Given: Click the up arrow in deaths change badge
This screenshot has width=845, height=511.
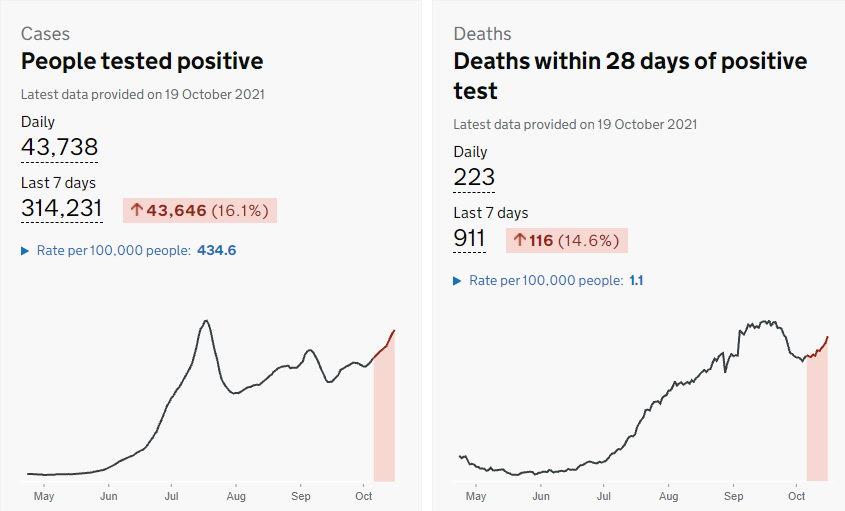Looking at the screenshot, I should (519, 240).
